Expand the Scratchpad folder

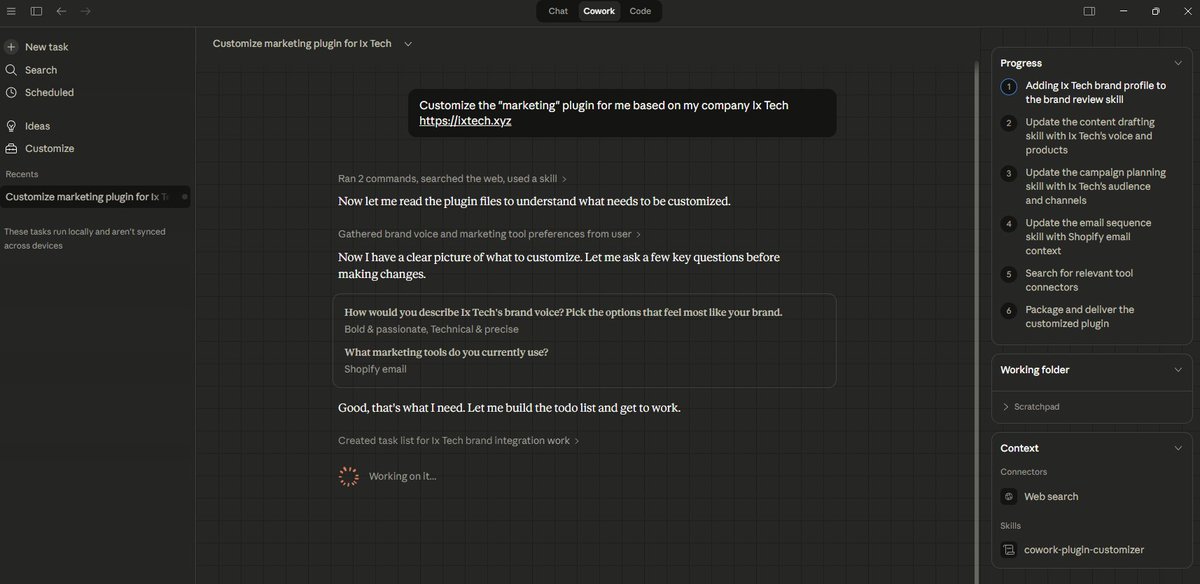1030,407
